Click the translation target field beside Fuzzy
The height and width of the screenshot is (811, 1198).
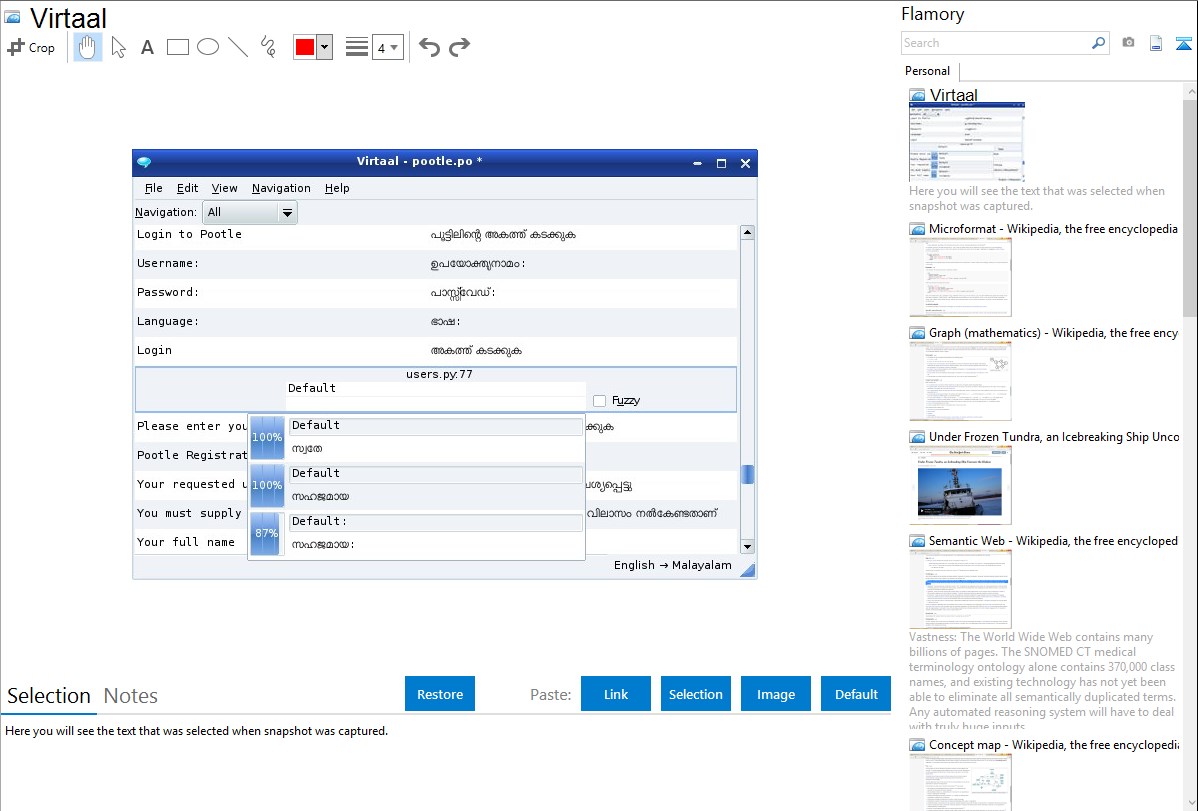435,403
